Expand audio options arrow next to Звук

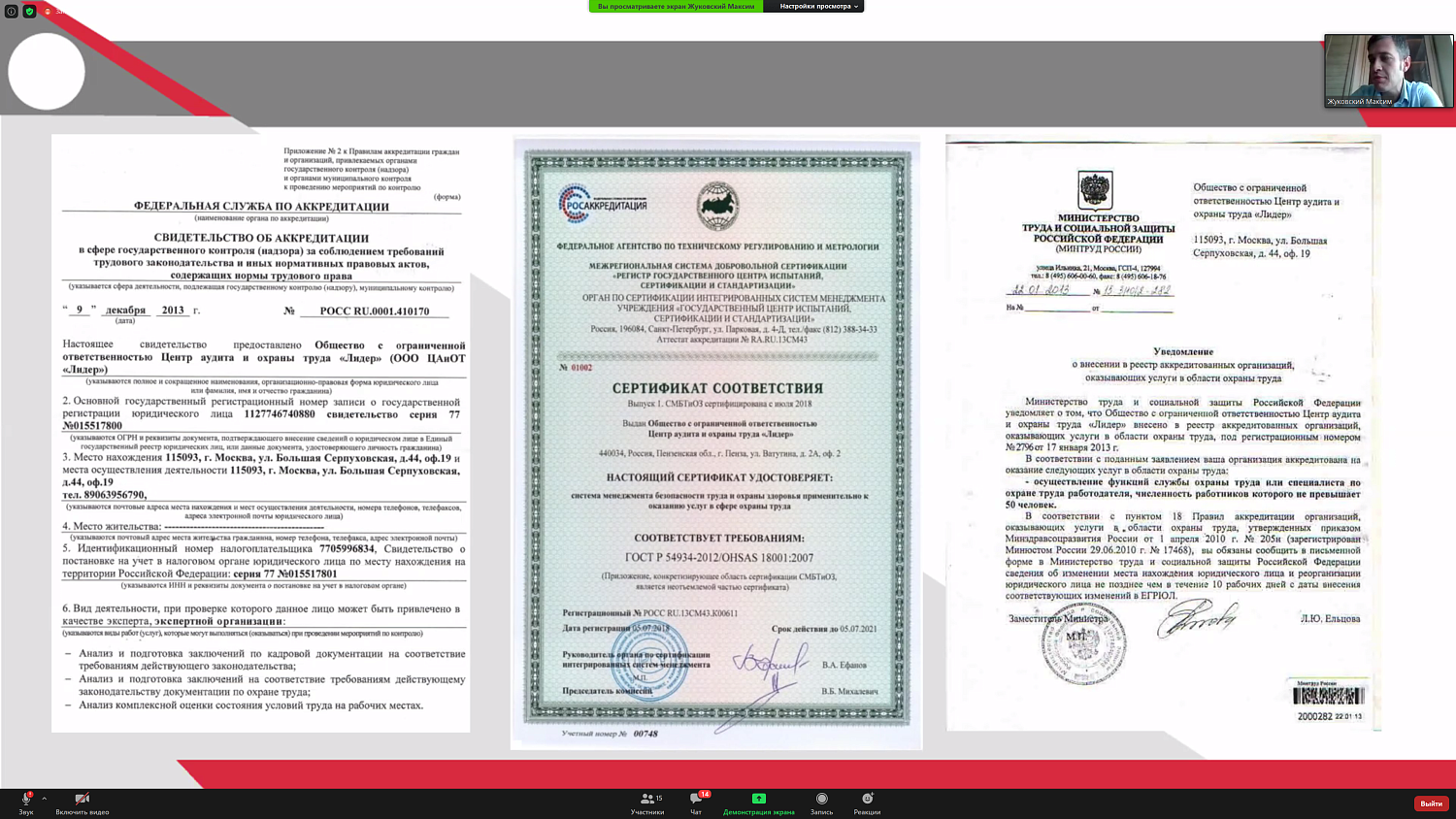[x=45, y=799]
